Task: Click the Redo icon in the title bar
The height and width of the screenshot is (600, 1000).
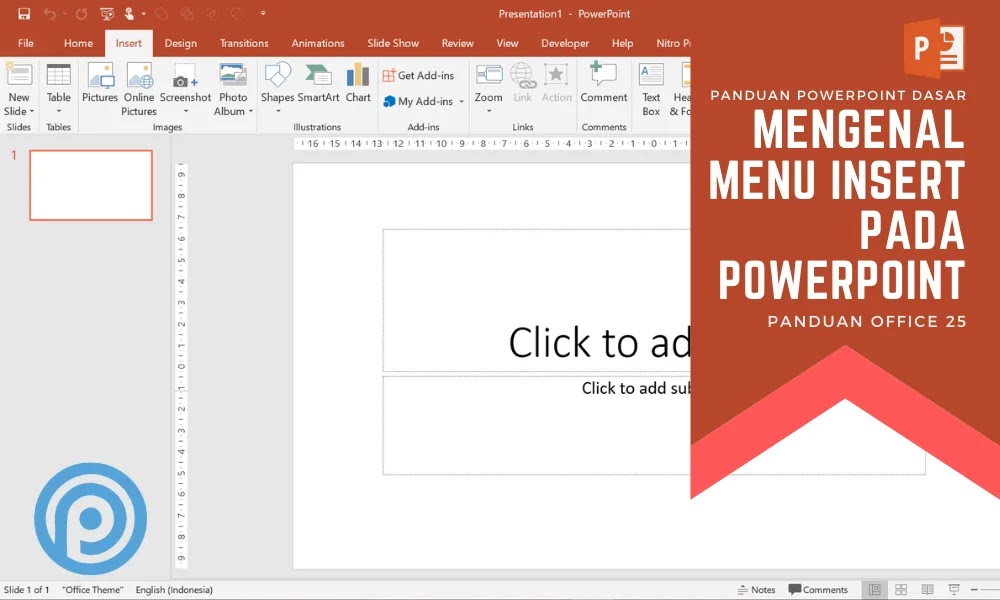Action: pyautogui.click(x=81, y=13)
